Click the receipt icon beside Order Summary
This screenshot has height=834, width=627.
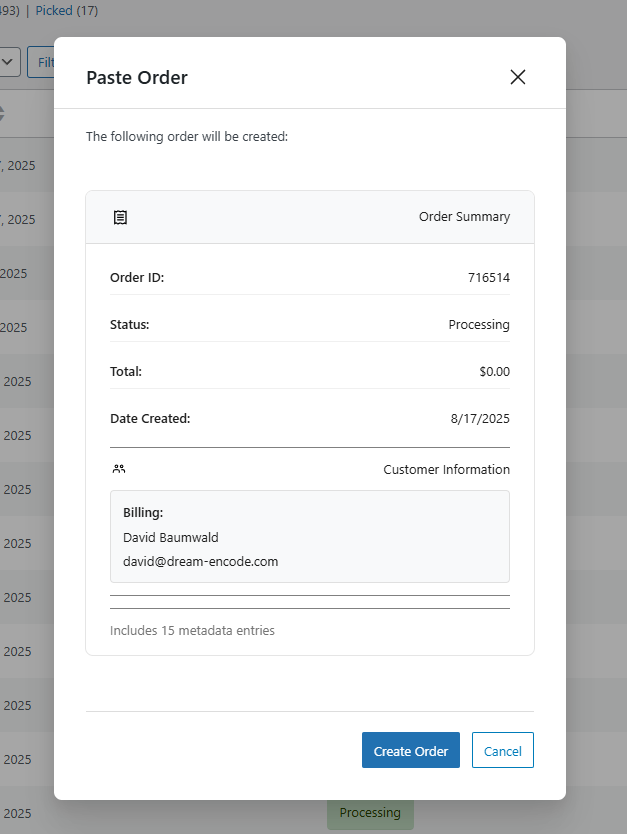click(x=120, y=217)
